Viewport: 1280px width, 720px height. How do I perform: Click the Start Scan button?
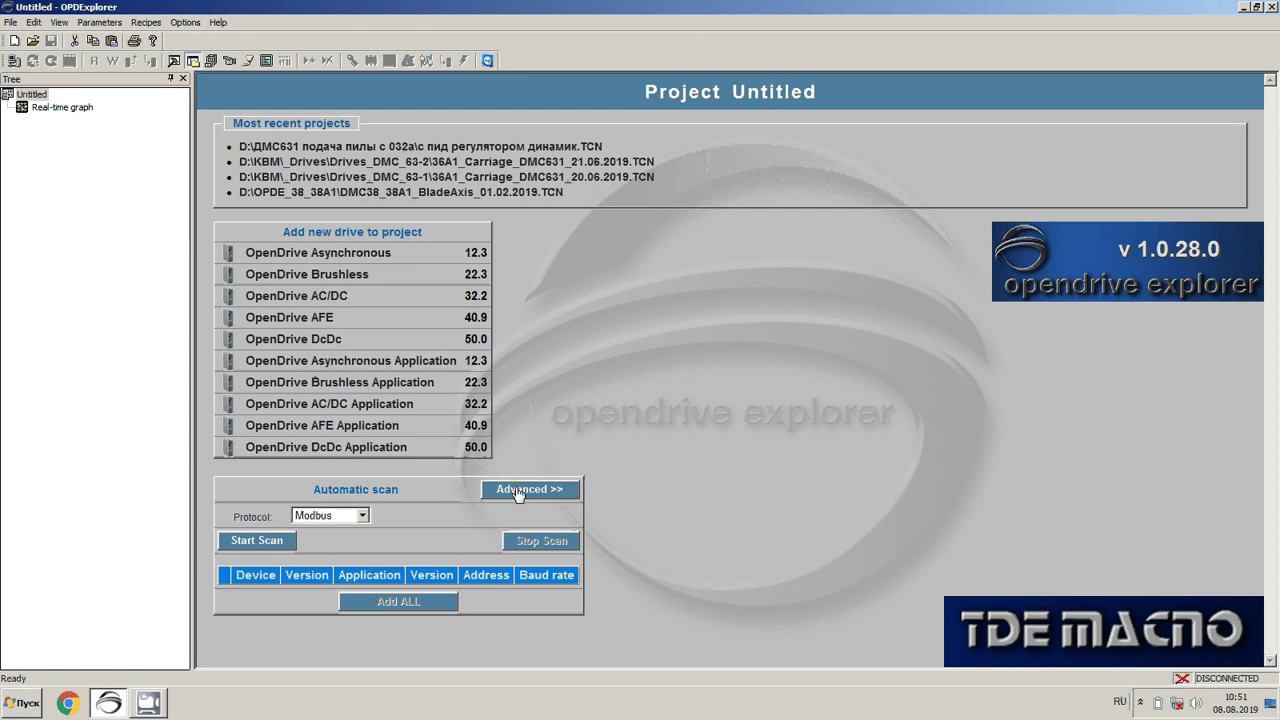pos(257,540)
